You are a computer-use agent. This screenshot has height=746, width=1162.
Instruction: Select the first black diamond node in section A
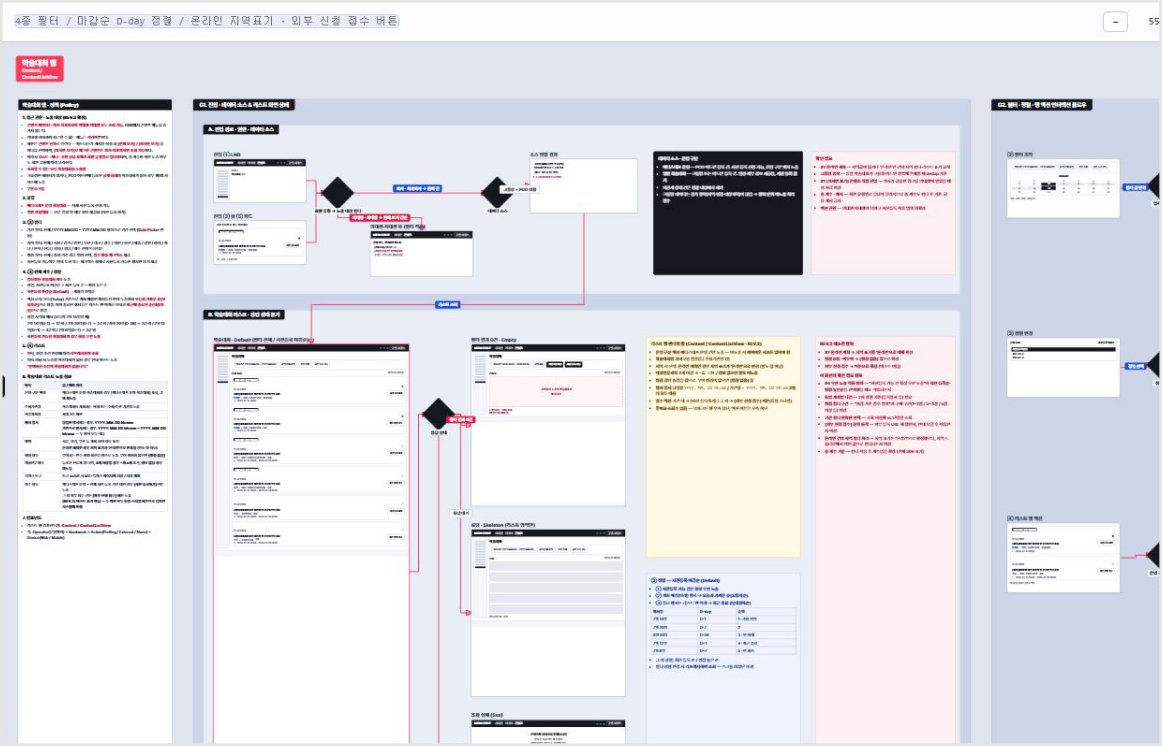click(337, 193)
